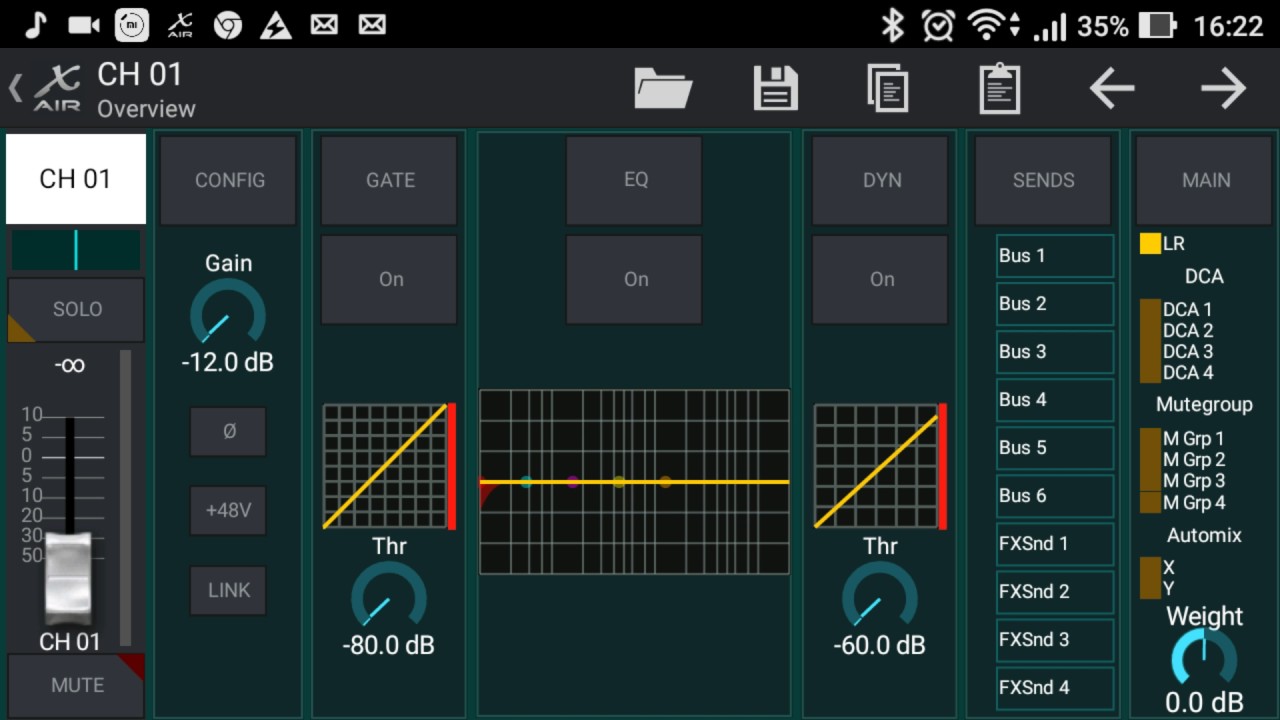
Task: Go to previous channel with left arrow
Action: 1111,89
